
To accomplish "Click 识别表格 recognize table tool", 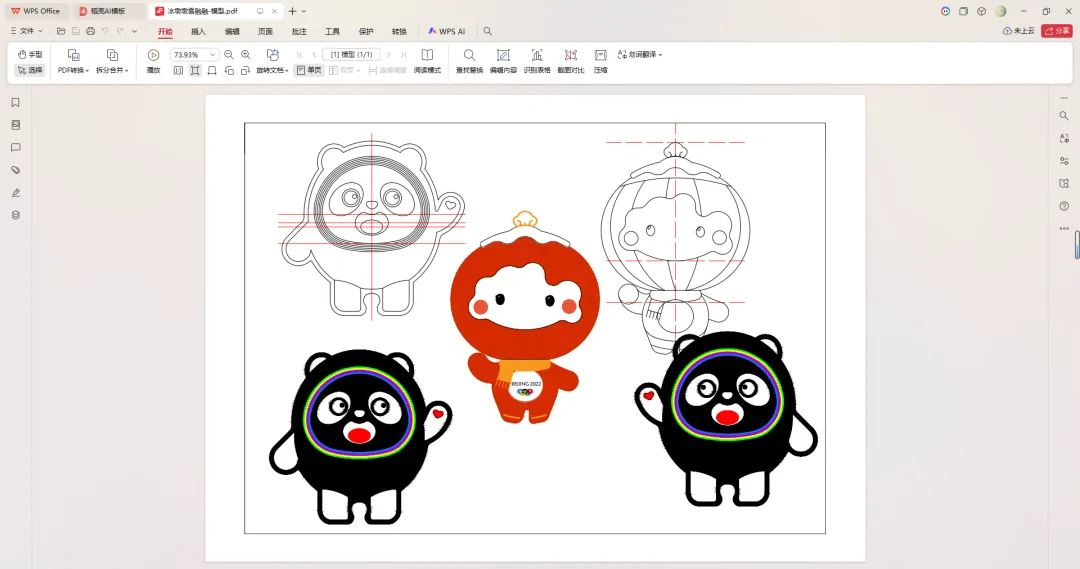I will (537, 61).
